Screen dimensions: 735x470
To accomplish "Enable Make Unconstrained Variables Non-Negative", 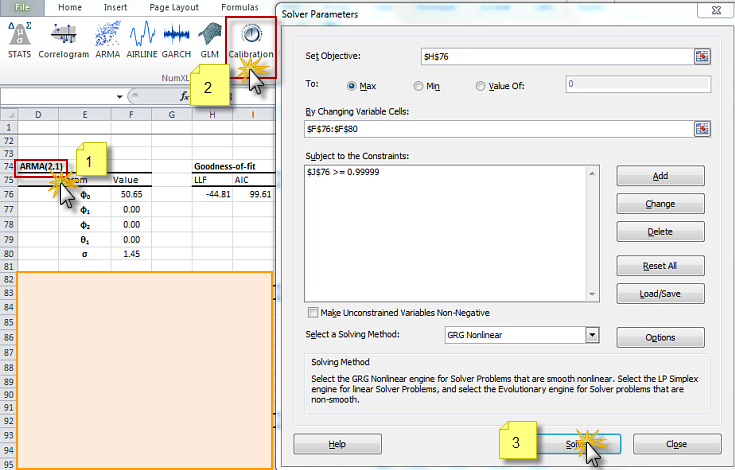I will pyautogui.click(x=314, y=312).
